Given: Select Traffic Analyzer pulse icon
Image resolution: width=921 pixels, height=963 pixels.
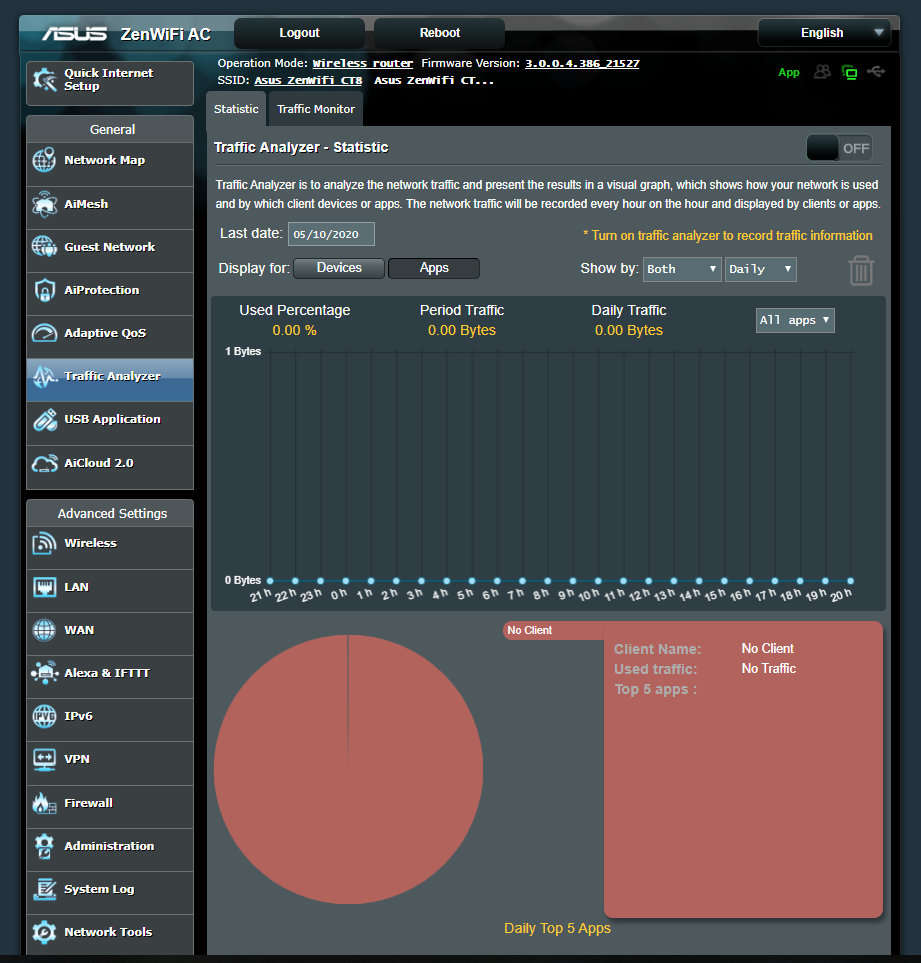Looking at the screenshot, I should click(x=44, y=376).
